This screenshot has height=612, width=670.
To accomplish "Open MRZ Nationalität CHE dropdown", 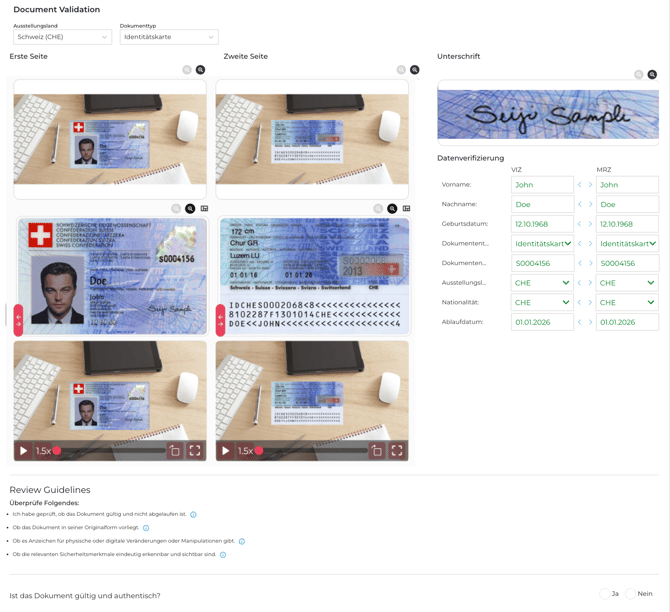I will pyautogui.click(x=627, y=303).
